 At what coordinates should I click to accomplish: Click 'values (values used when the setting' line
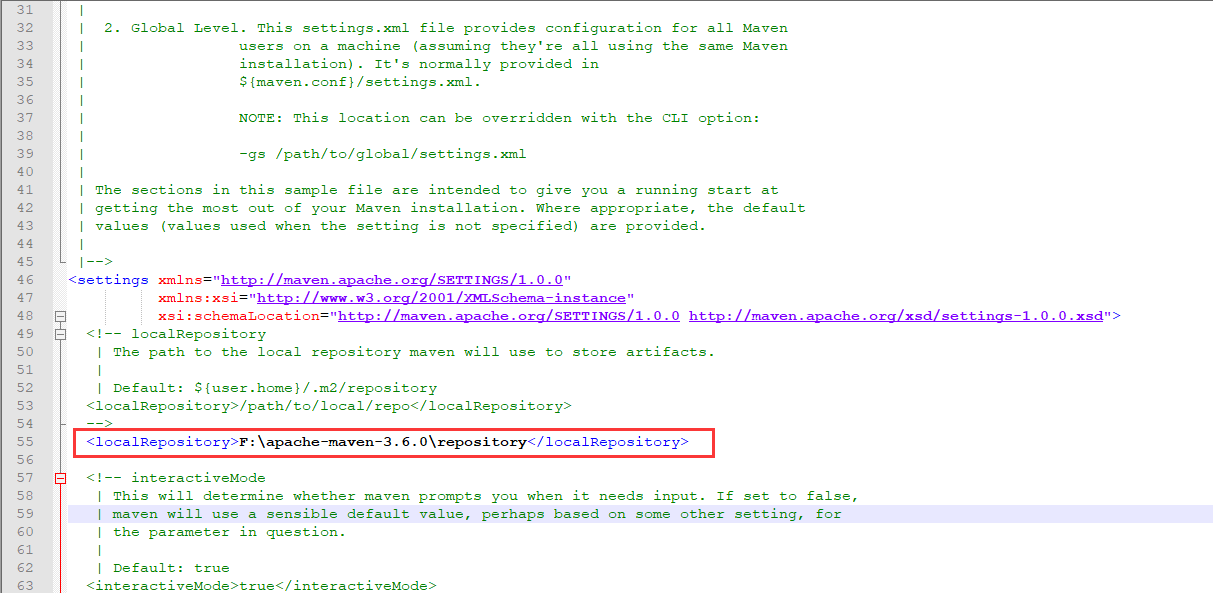(x=401, y=226)
